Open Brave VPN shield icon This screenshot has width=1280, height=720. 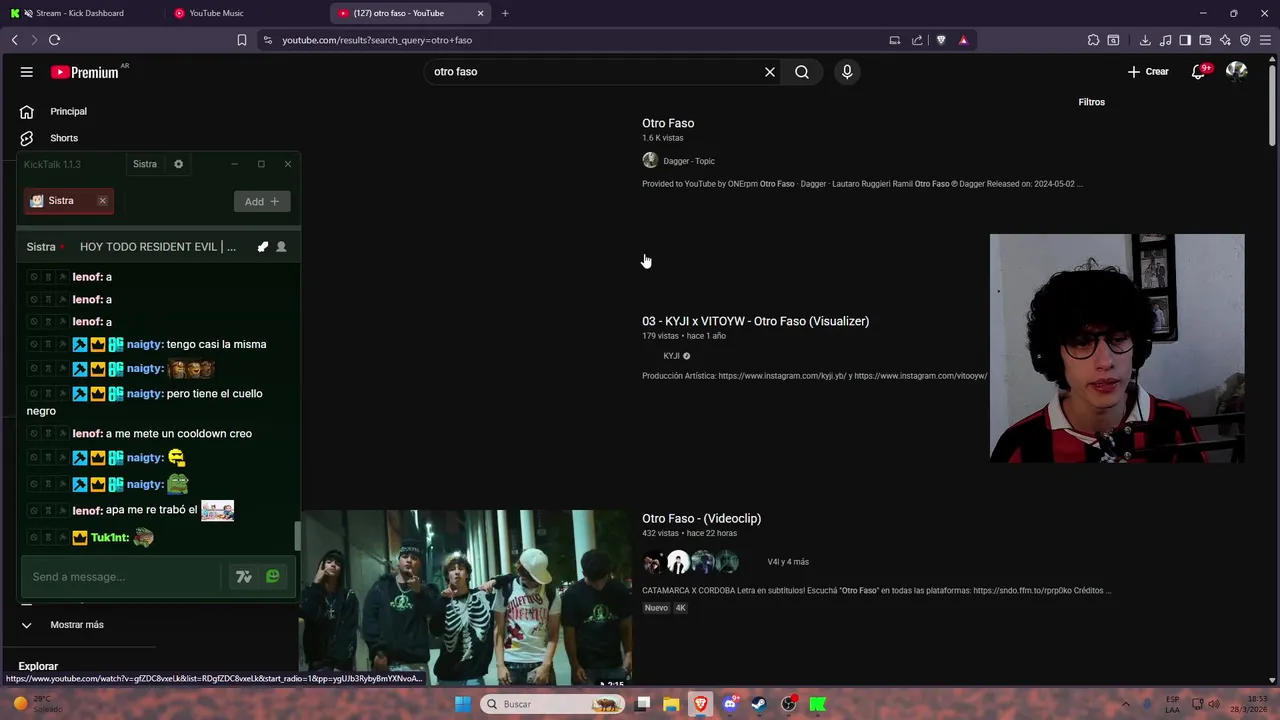(1245, 40)
